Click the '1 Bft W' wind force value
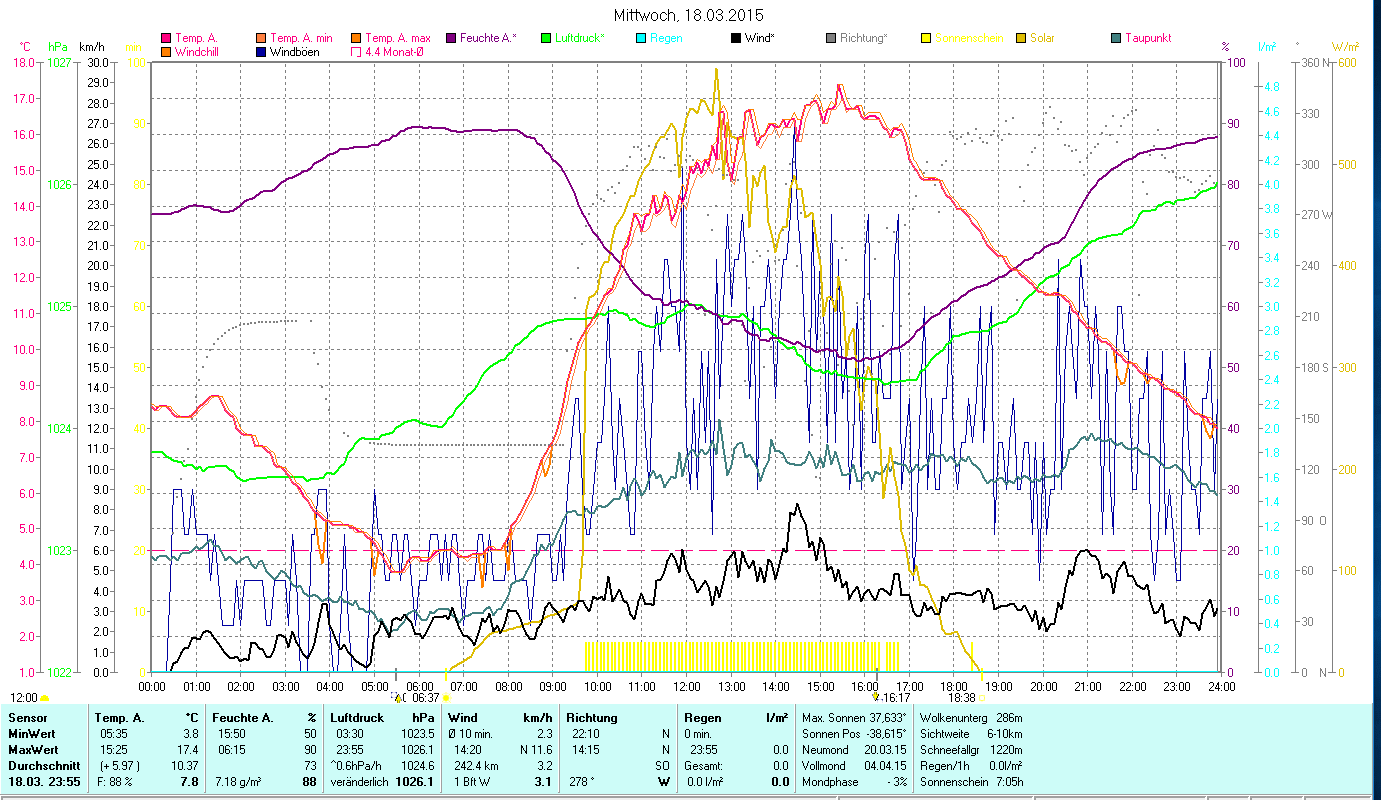The width and height of the screenshot is (1381, 800). [474, 782]
